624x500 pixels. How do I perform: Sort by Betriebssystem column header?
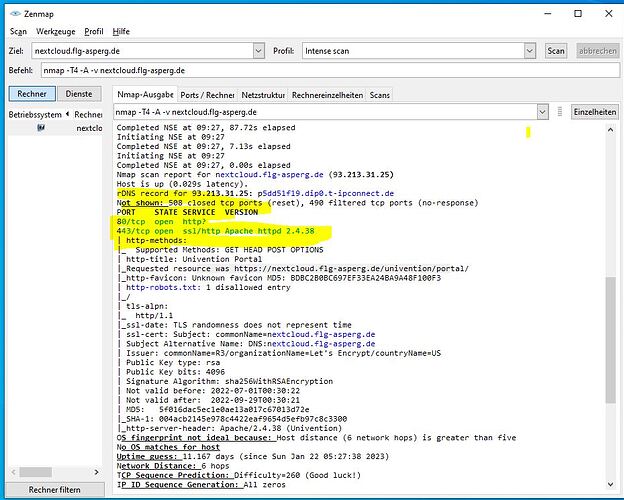point(35,115)
